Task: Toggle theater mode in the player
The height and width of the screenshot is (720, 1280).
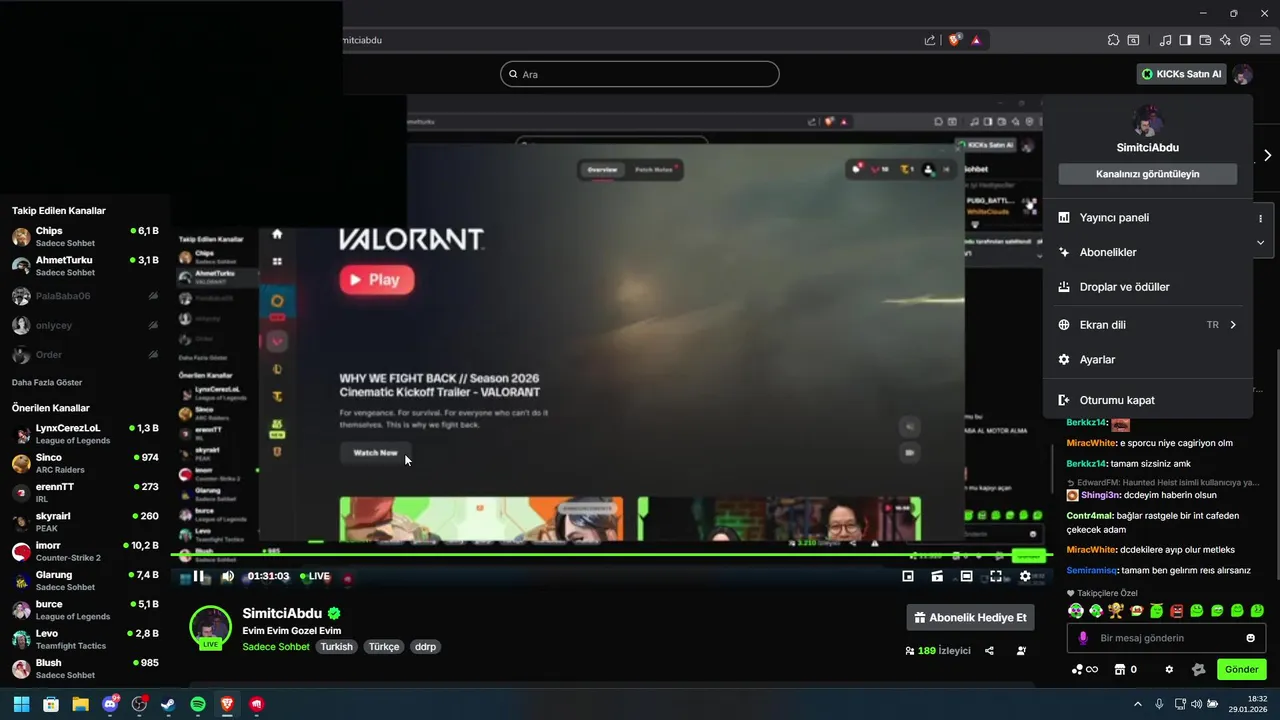Action: point(966,576)
